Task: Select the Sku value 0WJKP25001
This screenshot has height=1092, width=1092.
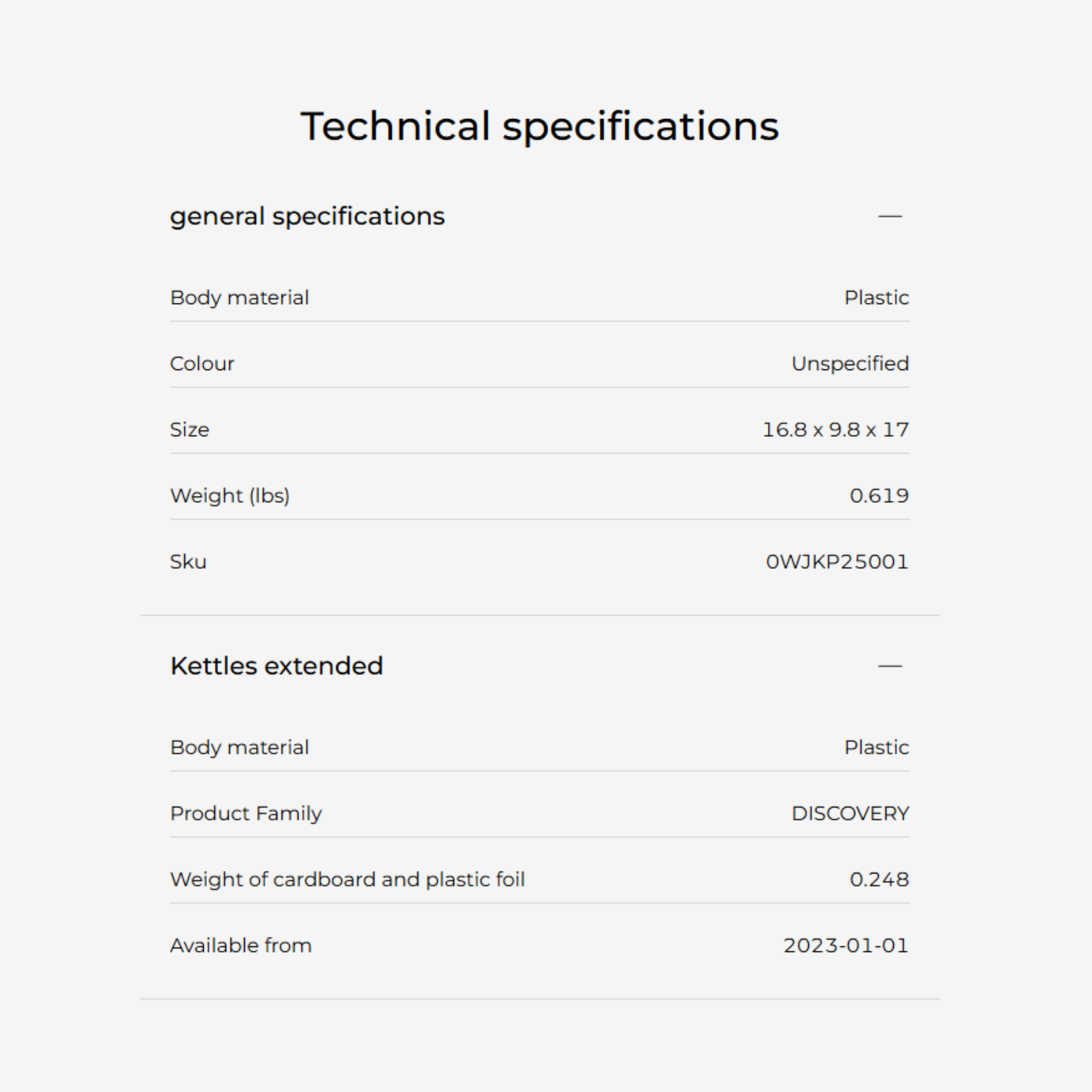Action: click(837, 562)
